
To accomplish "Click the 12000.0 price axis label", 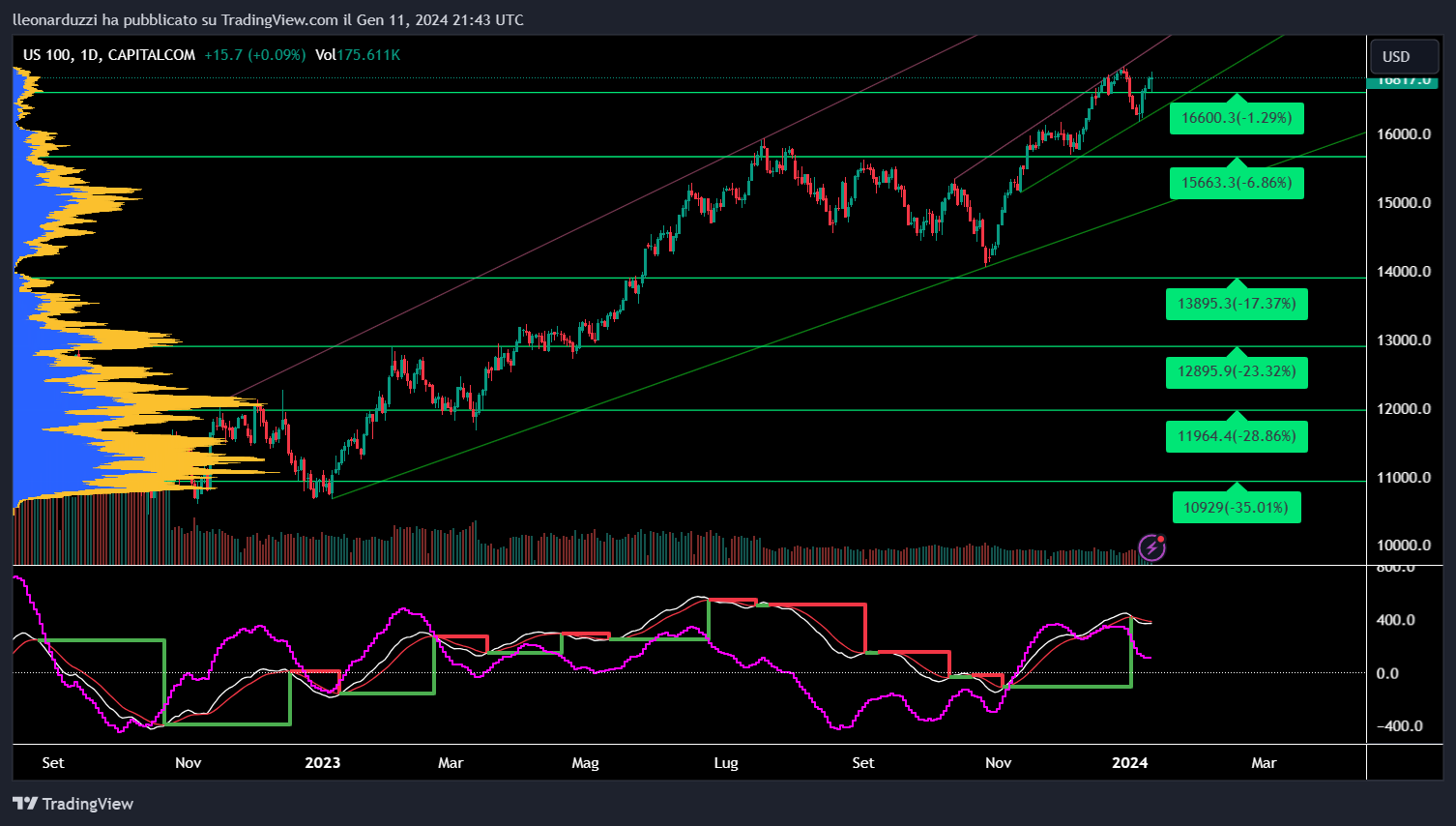I will click(1404, 409).
